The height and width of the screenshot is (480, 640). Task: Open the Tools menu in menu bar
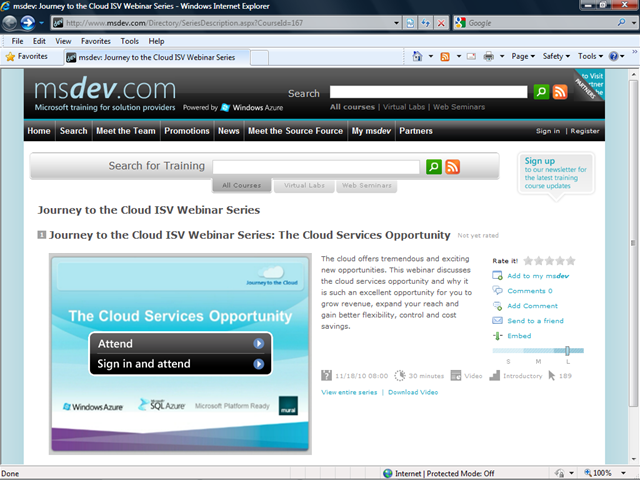tap(129, 41)
